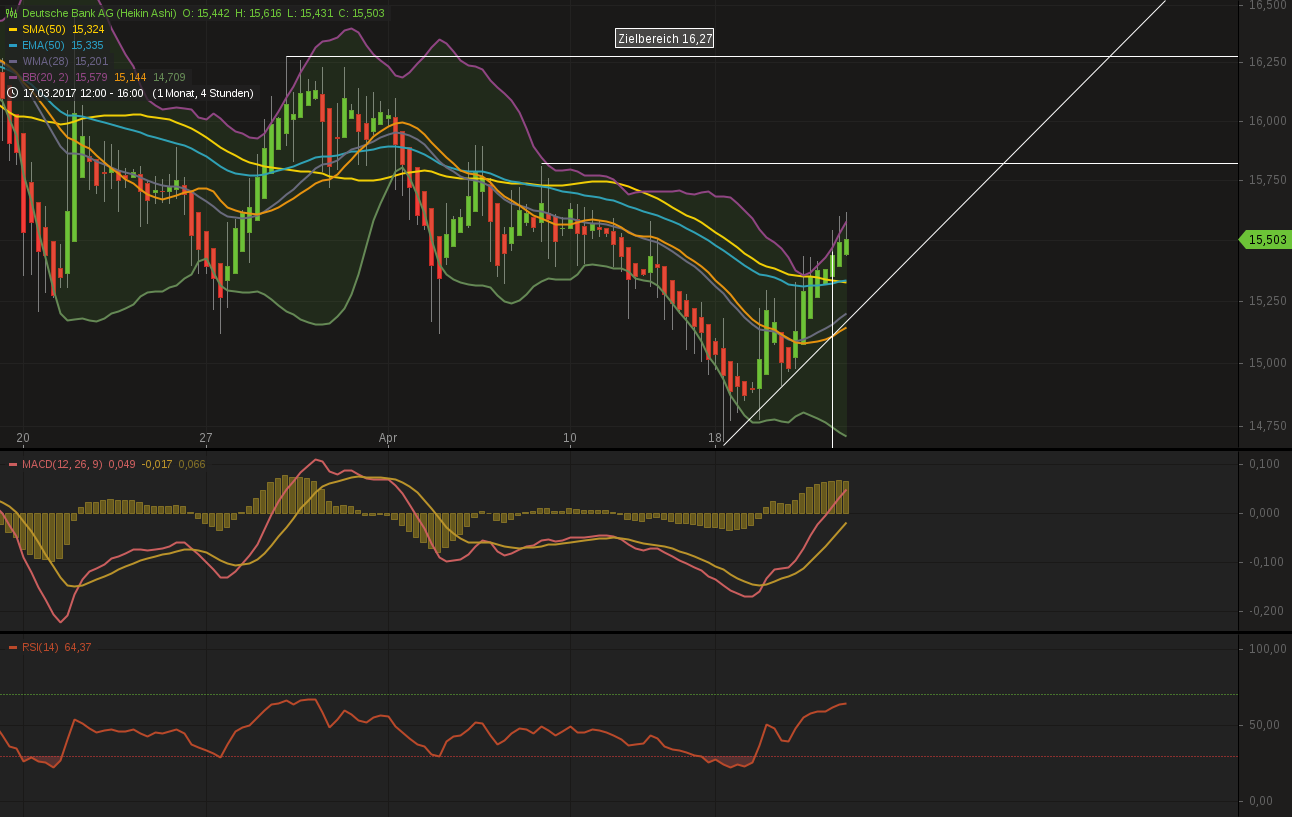The image size is (1292, 817).
Task: Click the (1 Monat, 4 Stunden) timeframe text
Action: 203,93
